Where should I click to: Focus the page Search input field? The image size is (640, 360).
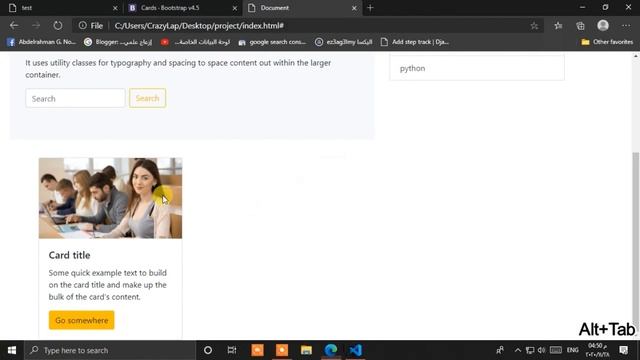click(x=76, y=98)
